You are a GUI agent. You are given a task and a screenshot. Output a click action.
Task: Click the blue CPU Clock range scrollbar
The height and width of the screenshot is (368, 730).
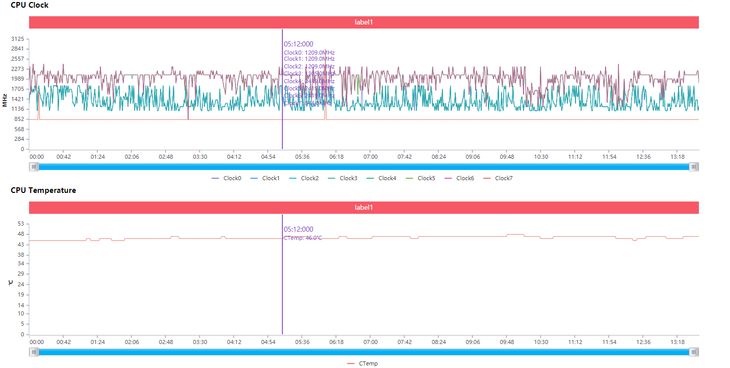(364, 167)
